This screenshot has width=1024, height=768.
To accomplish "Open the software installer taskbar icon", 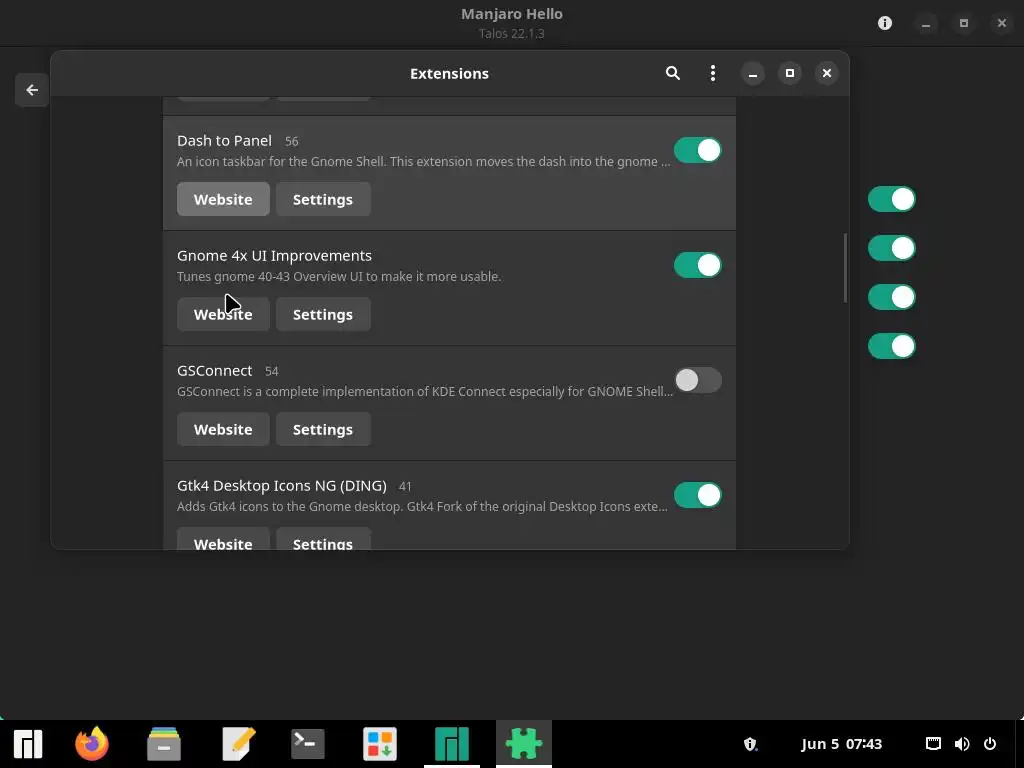I will (380, 744).
